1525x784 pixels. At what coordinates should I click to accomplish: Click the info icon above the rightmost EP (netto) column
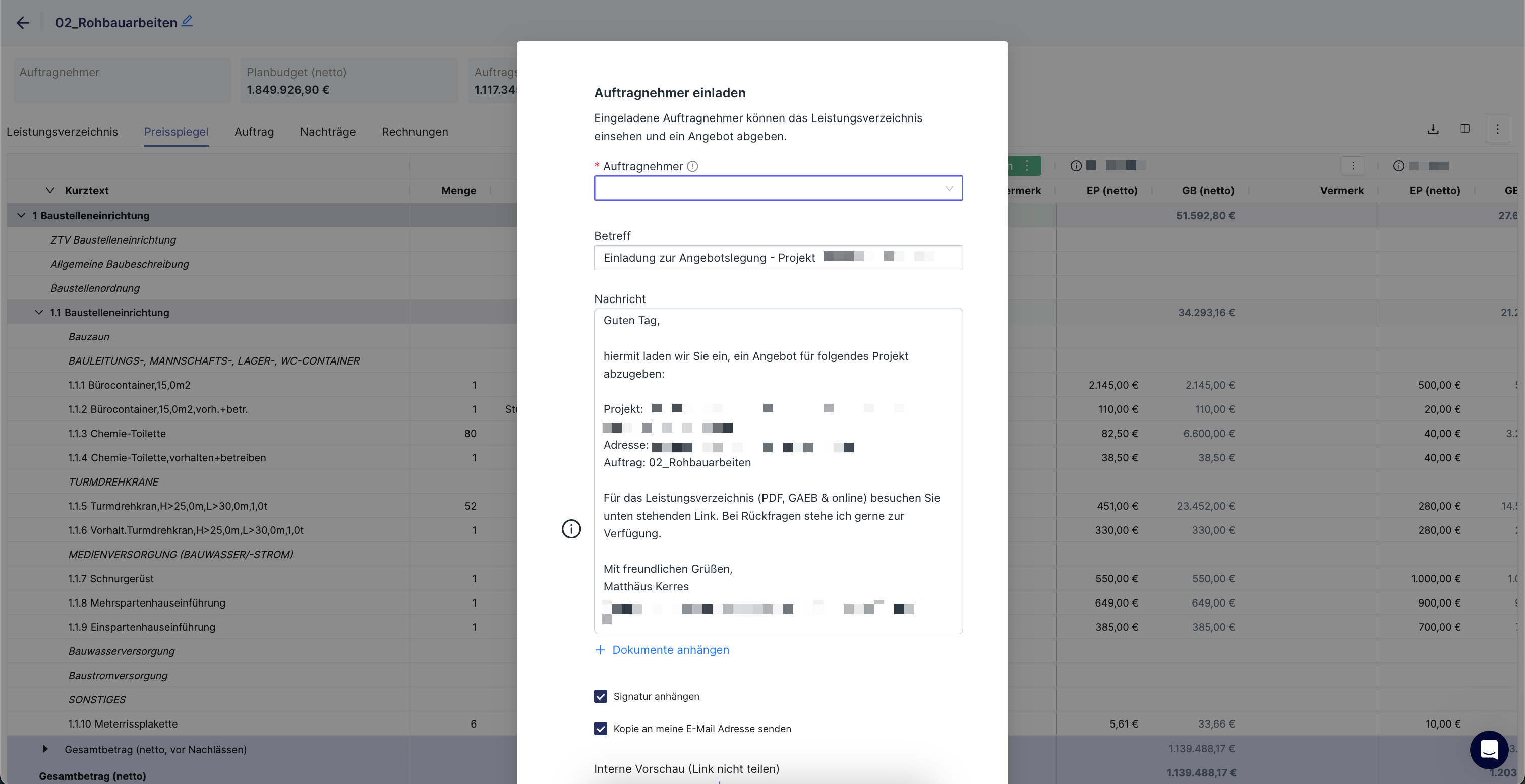1398,166
